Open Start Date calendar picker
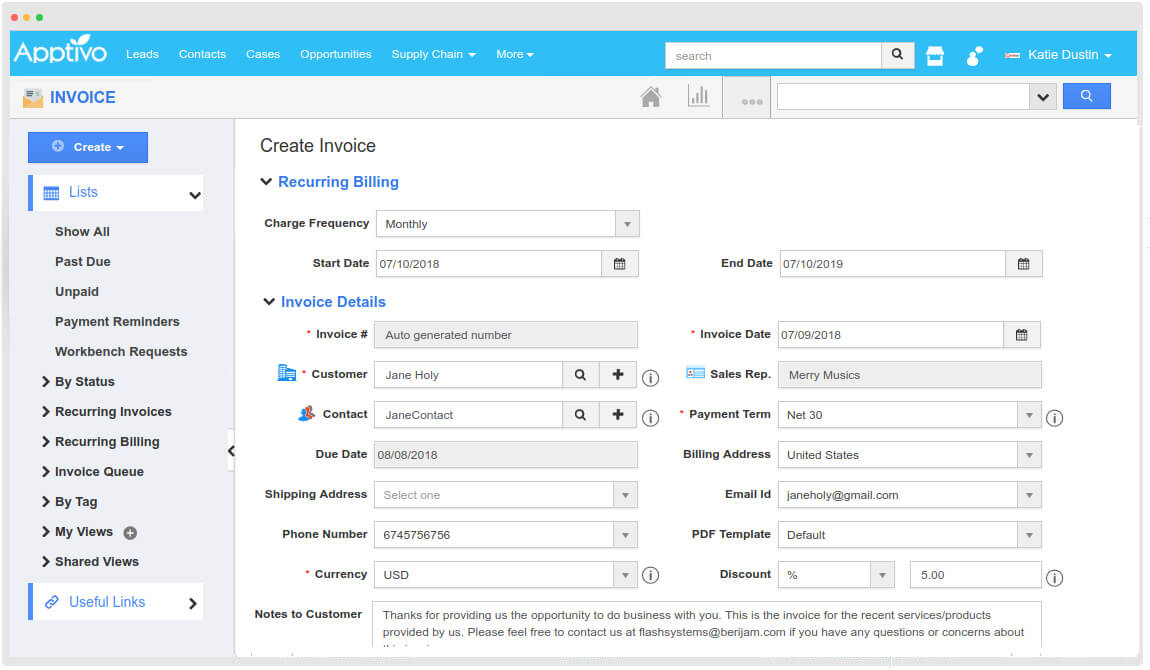The image size is (1150, 670). (619, 264)
